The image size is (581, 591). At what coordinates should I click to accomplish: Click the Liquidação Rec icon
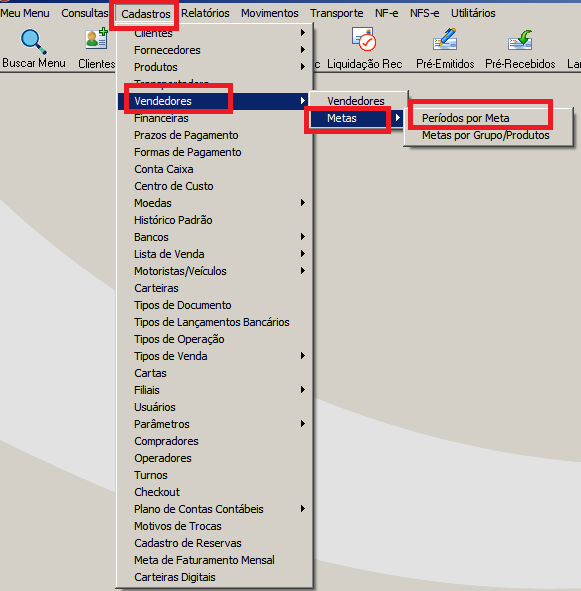[x=364, y=38]
